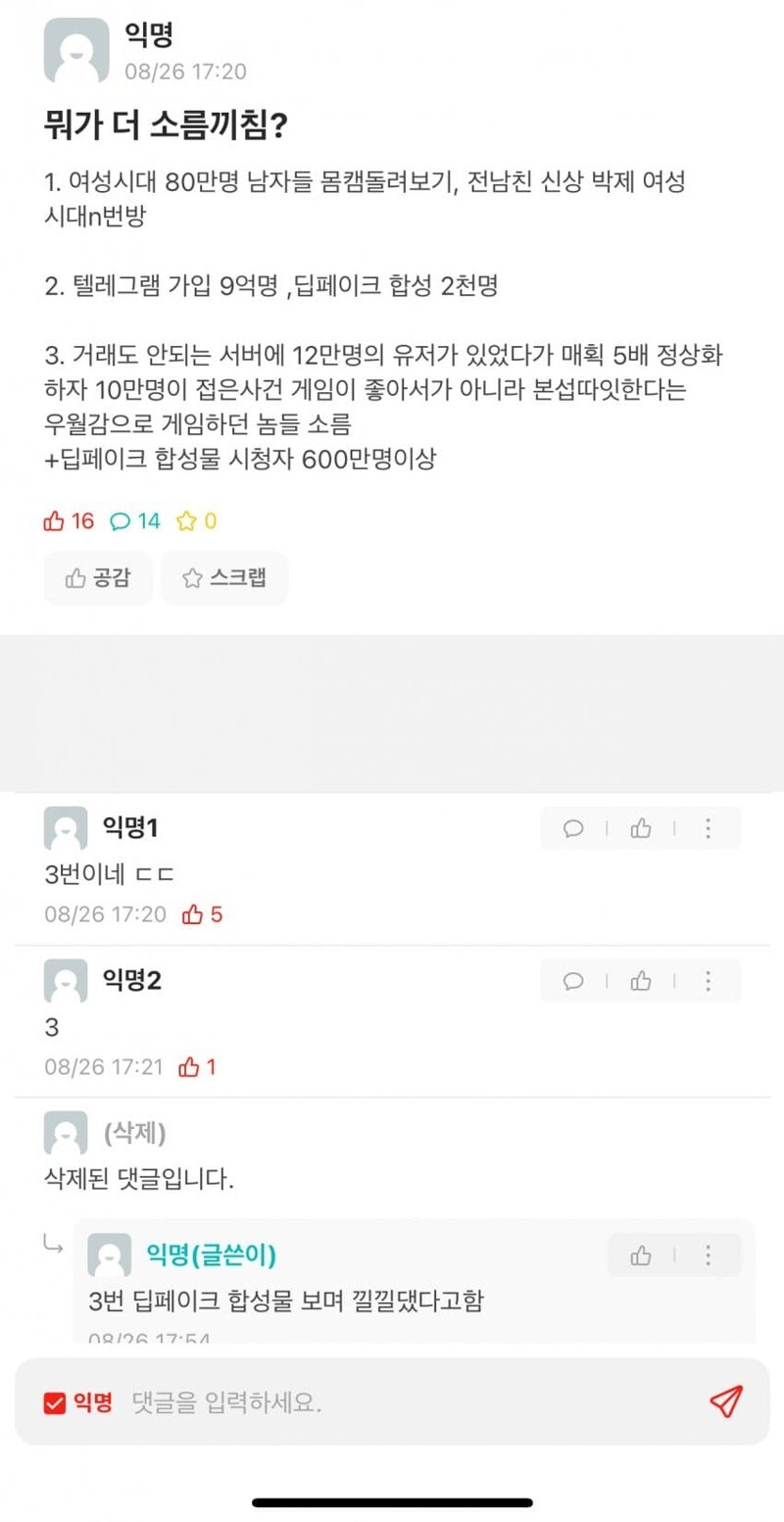The image size is (784, 1522).
Task: Reply to 익명2's comment via bubble icon
Action: pyautogui.click(x=573, y=981)
